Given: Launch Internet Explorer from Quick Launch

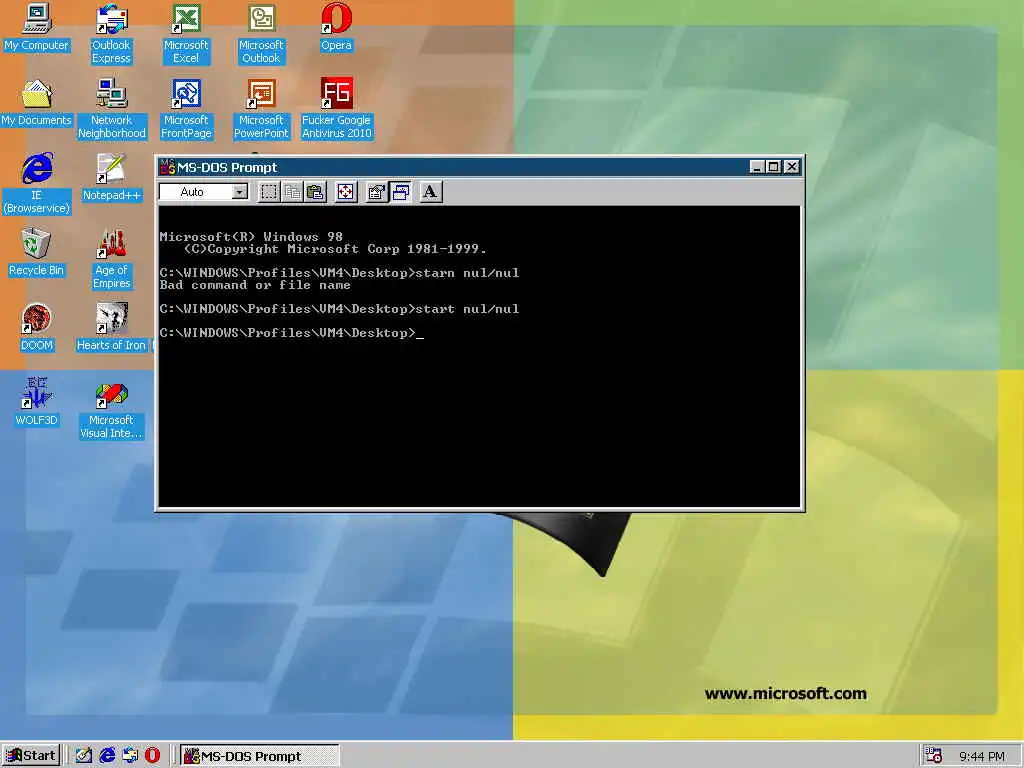Looking at the screenshot, I should pyautogui.click(x=107, y=756).
